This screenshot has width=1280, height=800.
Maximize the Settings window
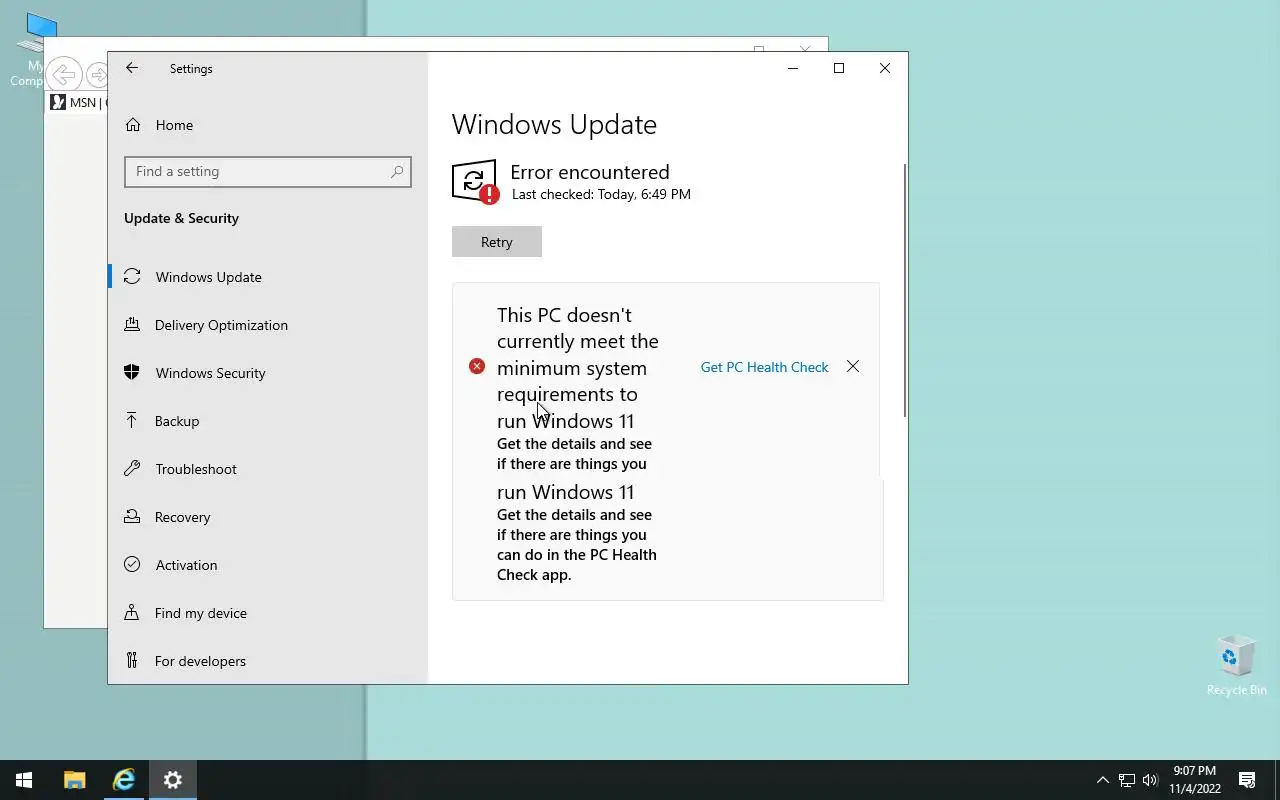tap(839, 68)
